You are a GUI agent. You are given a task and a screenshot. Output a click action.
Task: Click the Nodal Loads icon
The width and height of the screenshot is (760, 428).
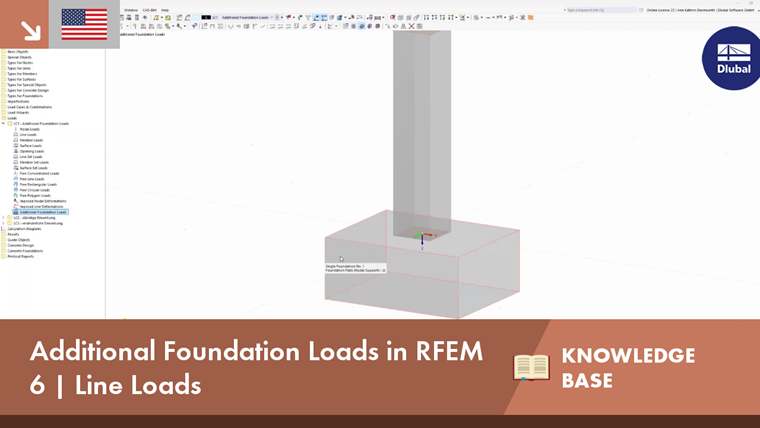(x=16, y=129)
